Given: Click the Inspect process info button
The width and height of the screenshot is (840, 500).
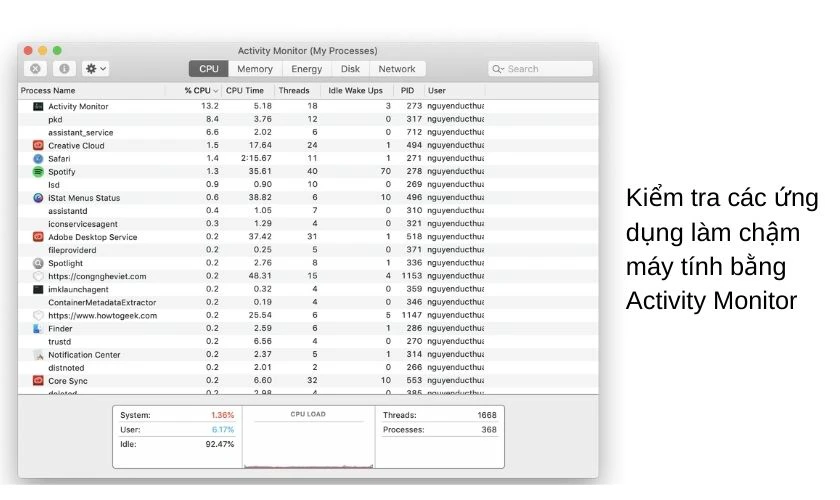Looking at the screenshot, I should tap(64, 69).
